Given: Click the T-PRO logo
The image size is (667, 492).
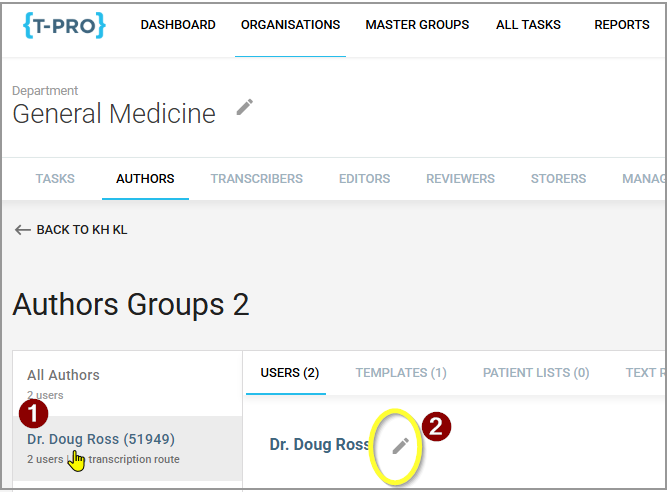Looking at the screenshot, I should (x=63, y=26).
